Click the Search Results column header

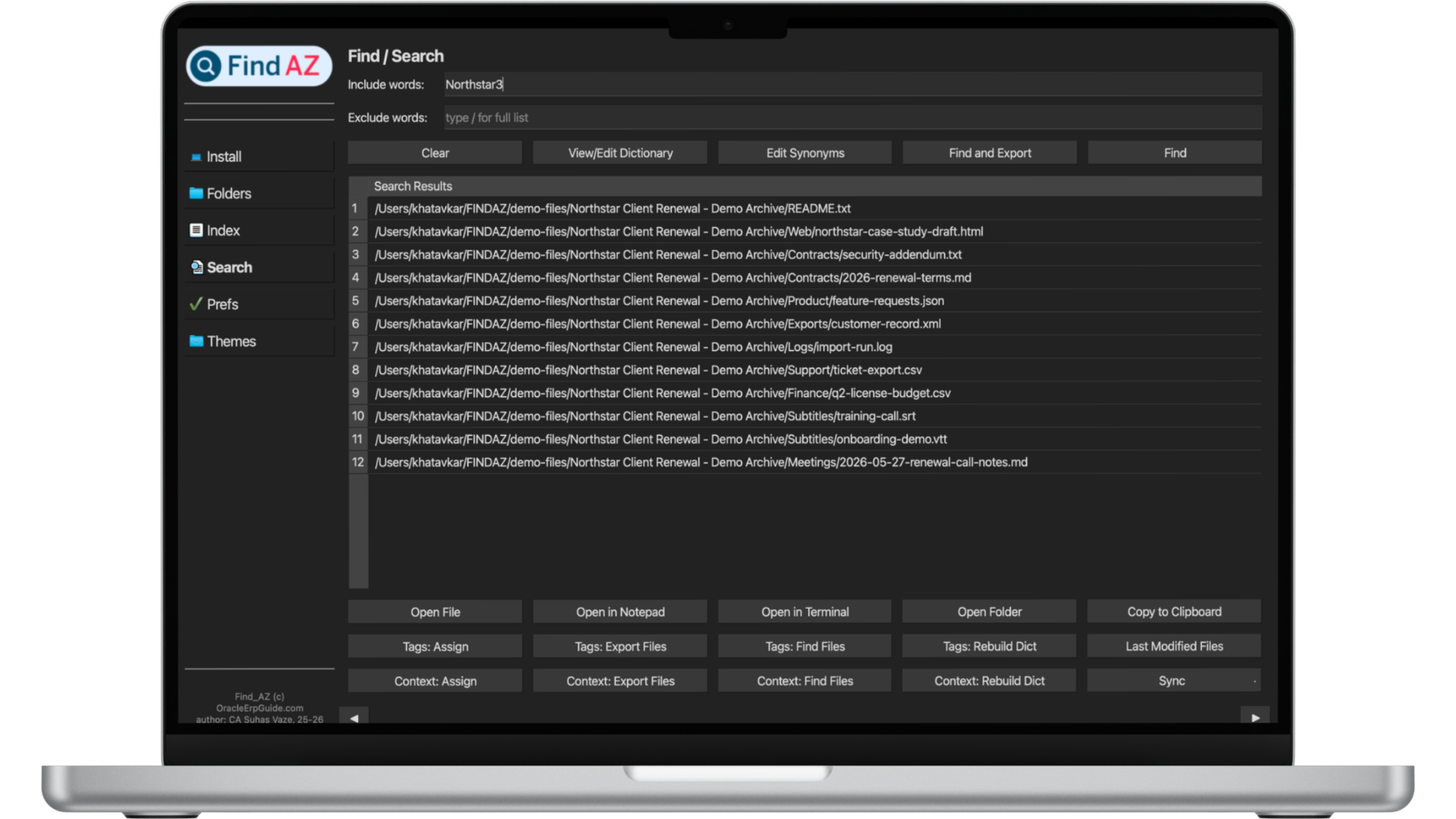click(815, 186)
